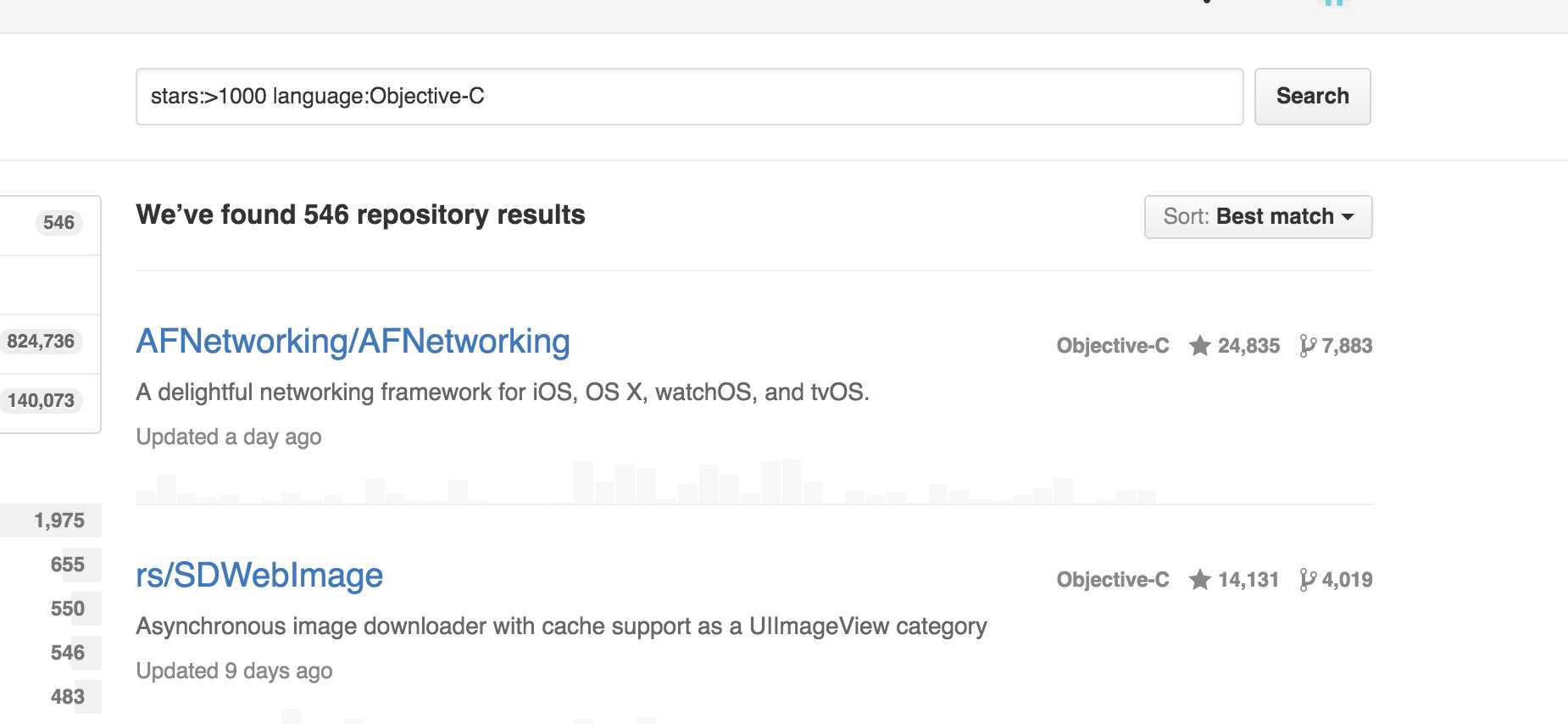Click the star icon beside 14,131

coord(1199,580)
